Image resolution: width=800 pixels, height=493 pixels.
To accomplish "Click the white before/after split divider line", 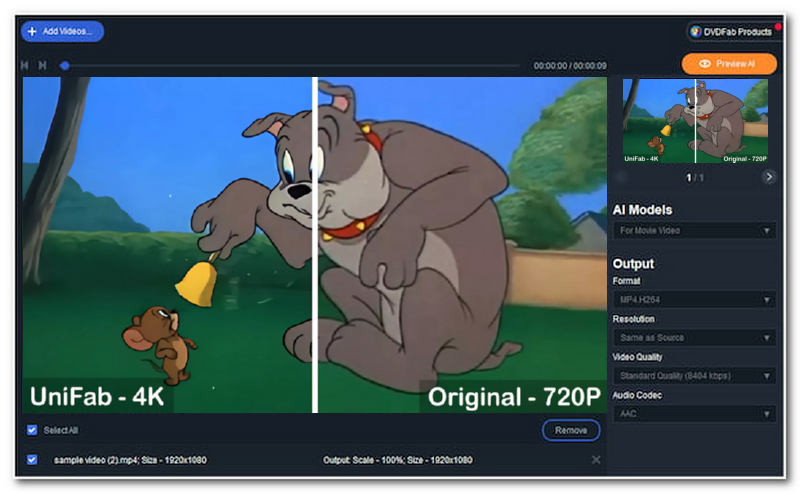I will coord(315,245).
